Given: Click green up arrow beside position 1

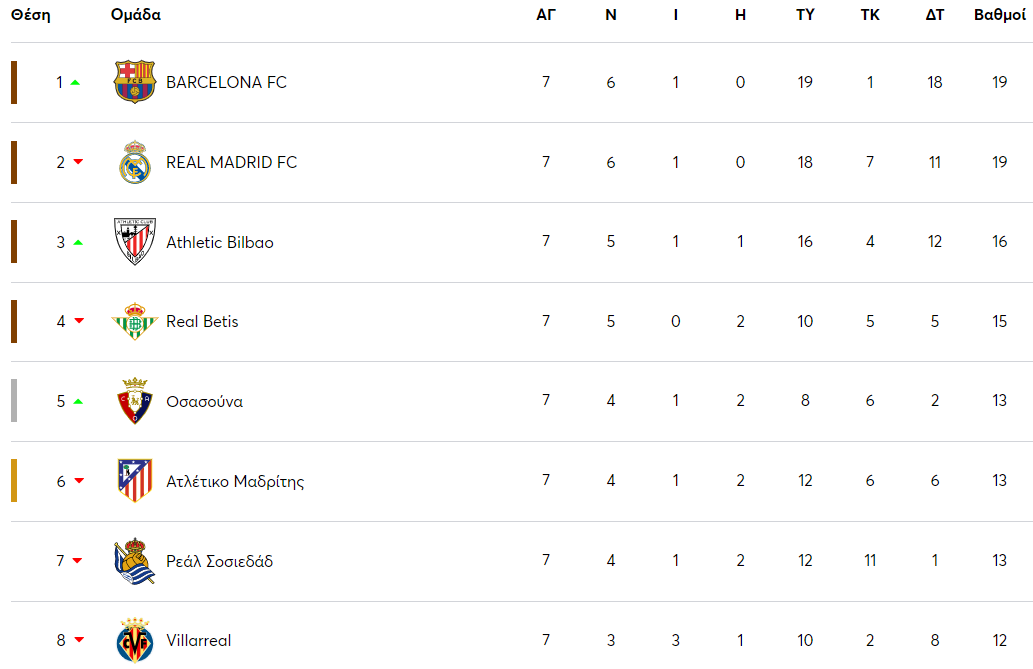Looking at the screenshot, I should (76, 82).
